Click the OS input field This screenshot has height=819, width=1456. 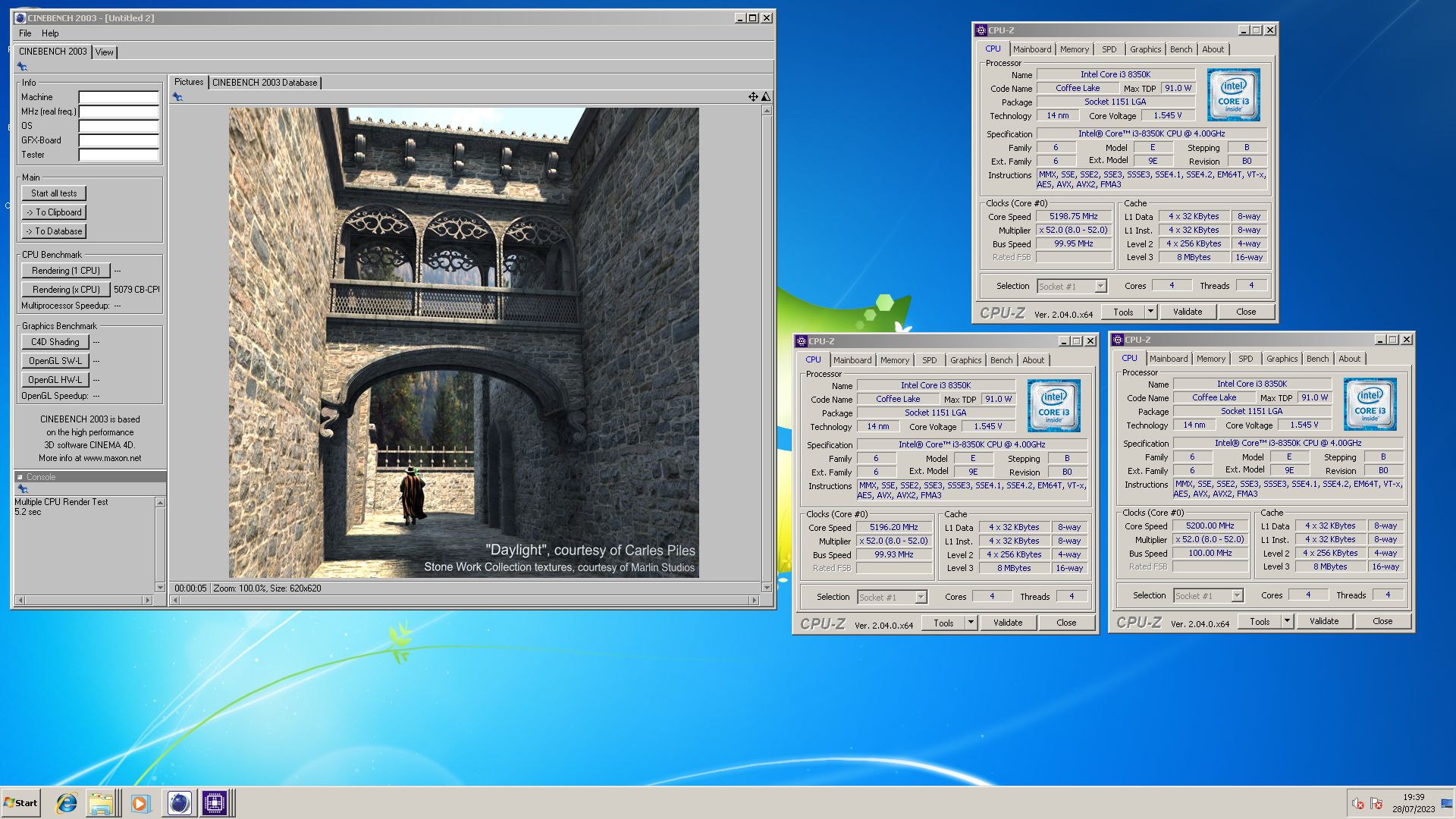tap(119, 126)
